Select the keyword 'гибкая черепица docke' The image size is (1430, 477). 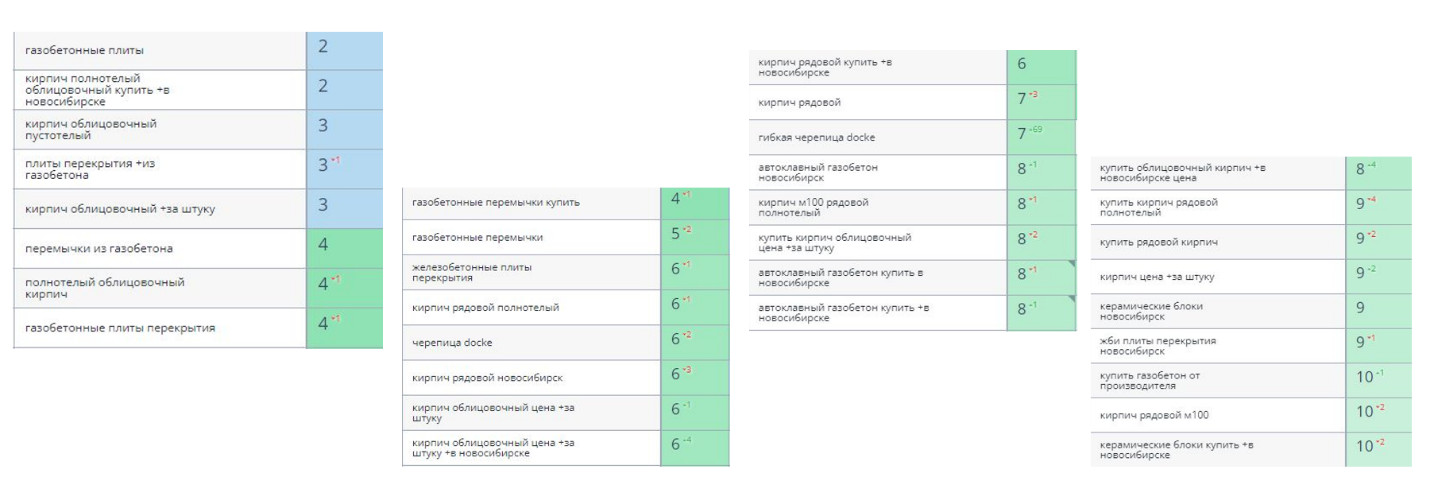coord(817,137)
